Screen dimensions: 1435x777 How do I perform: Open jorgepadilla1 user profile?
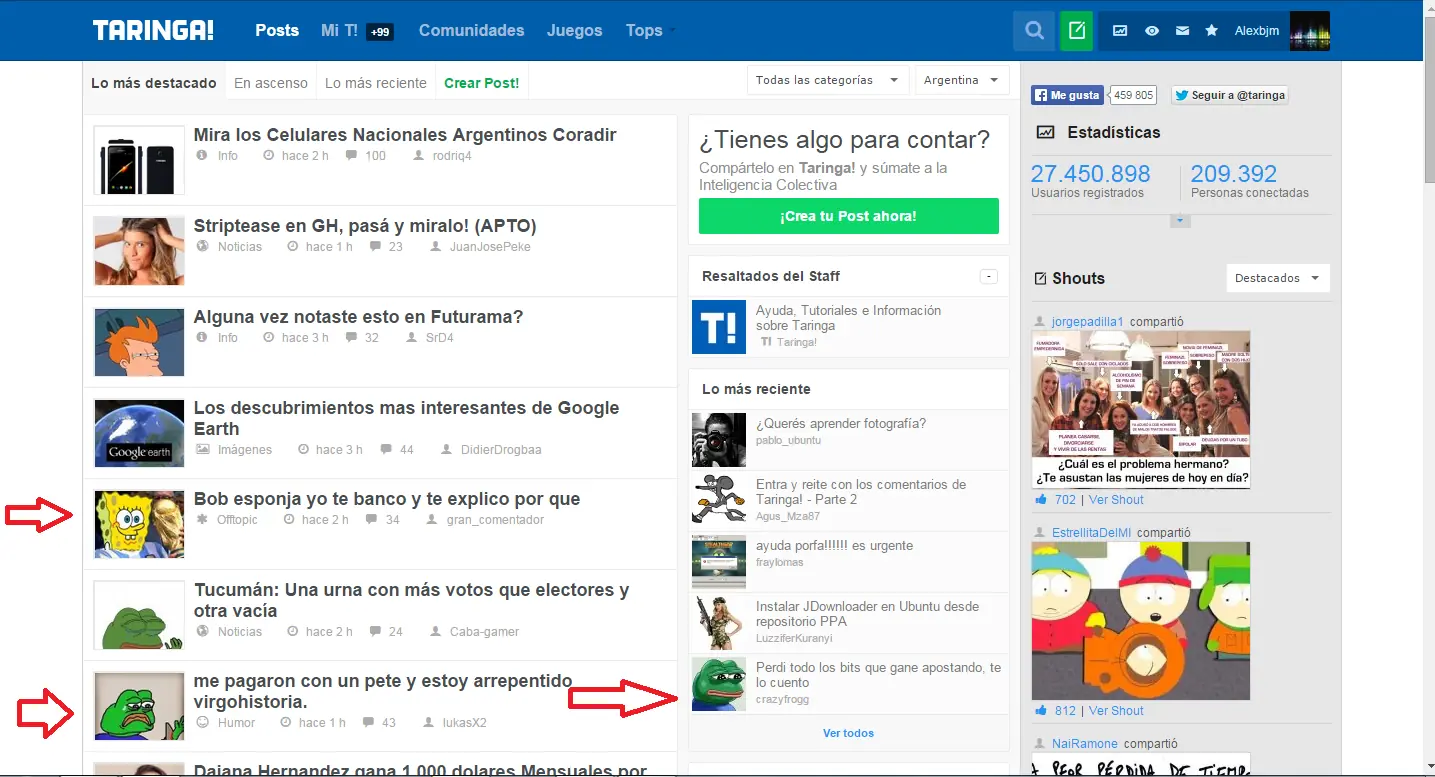[x=1087, y=322]
